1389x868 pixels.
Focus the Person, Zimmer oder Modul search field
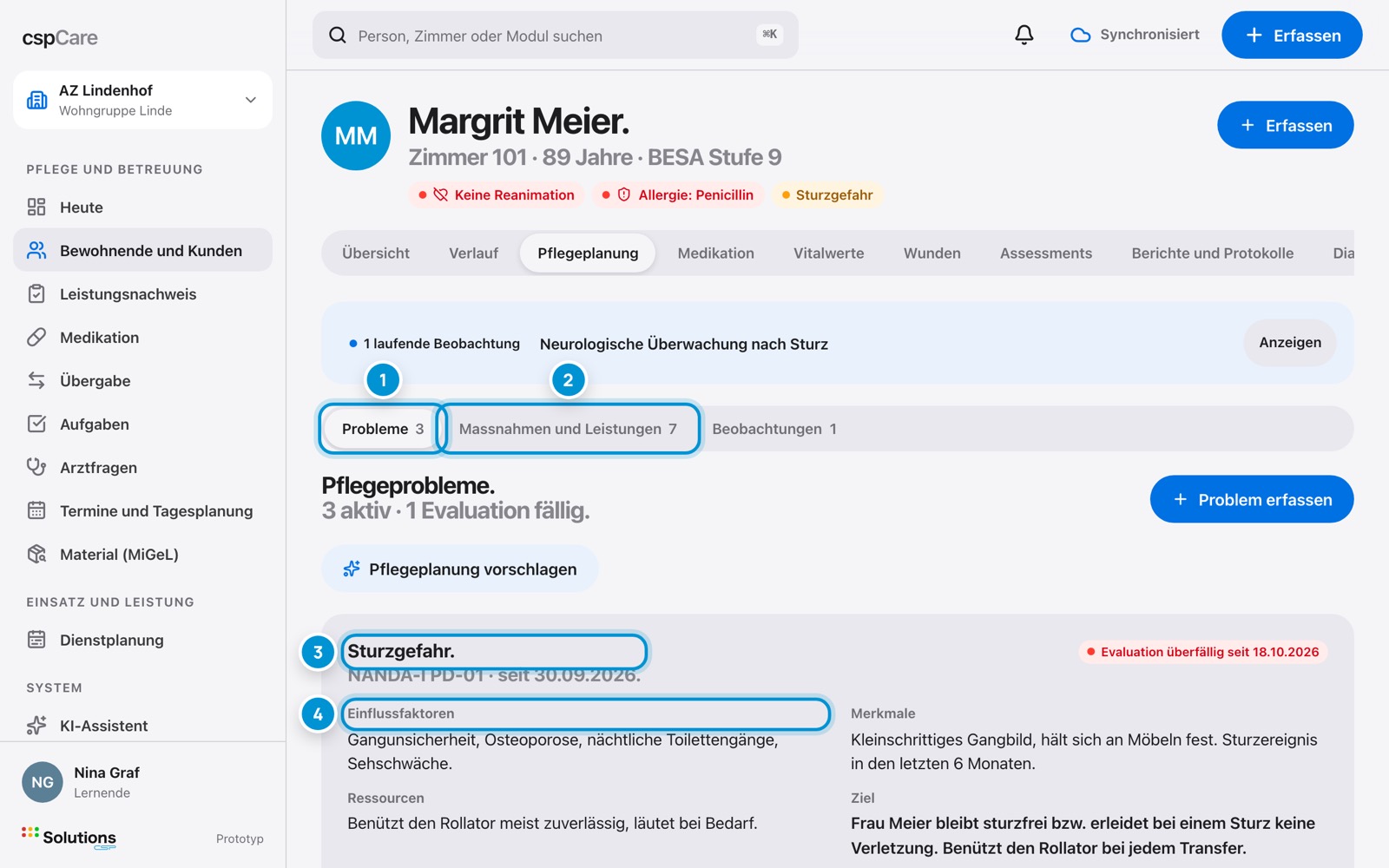pyautogui.click(x=556, y=35)
